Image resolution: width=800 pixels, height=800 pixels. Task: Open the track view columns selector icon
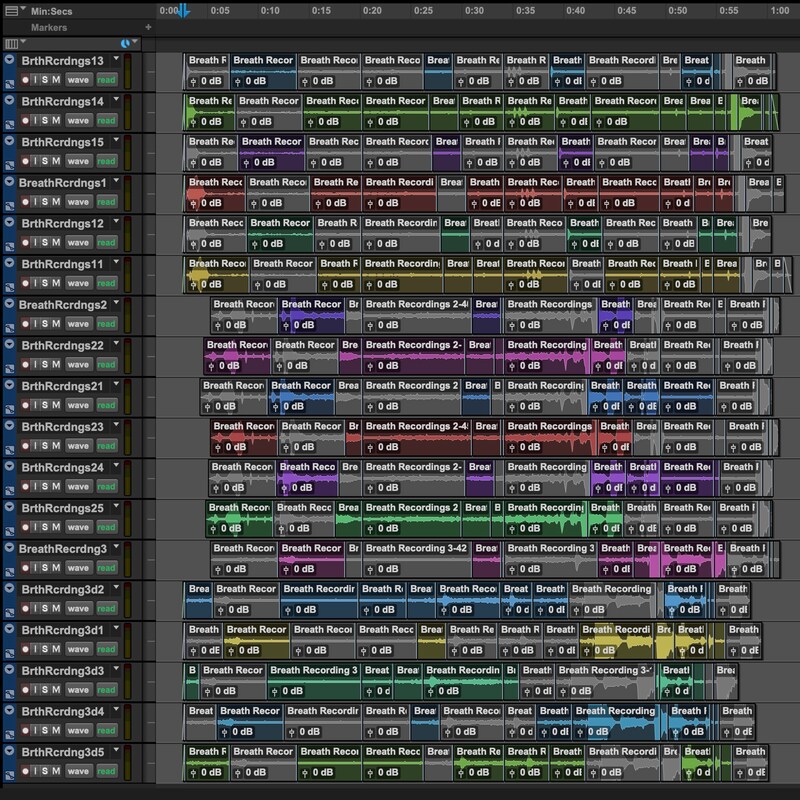11,44
